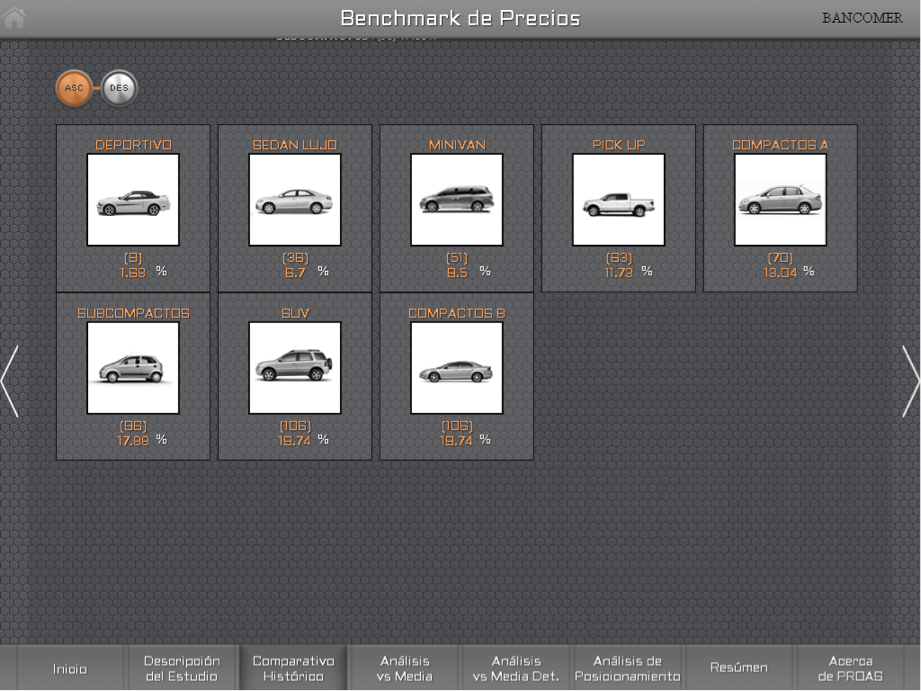
Task: Select the Comparativo Histórico tab
Action: point(293,668)
